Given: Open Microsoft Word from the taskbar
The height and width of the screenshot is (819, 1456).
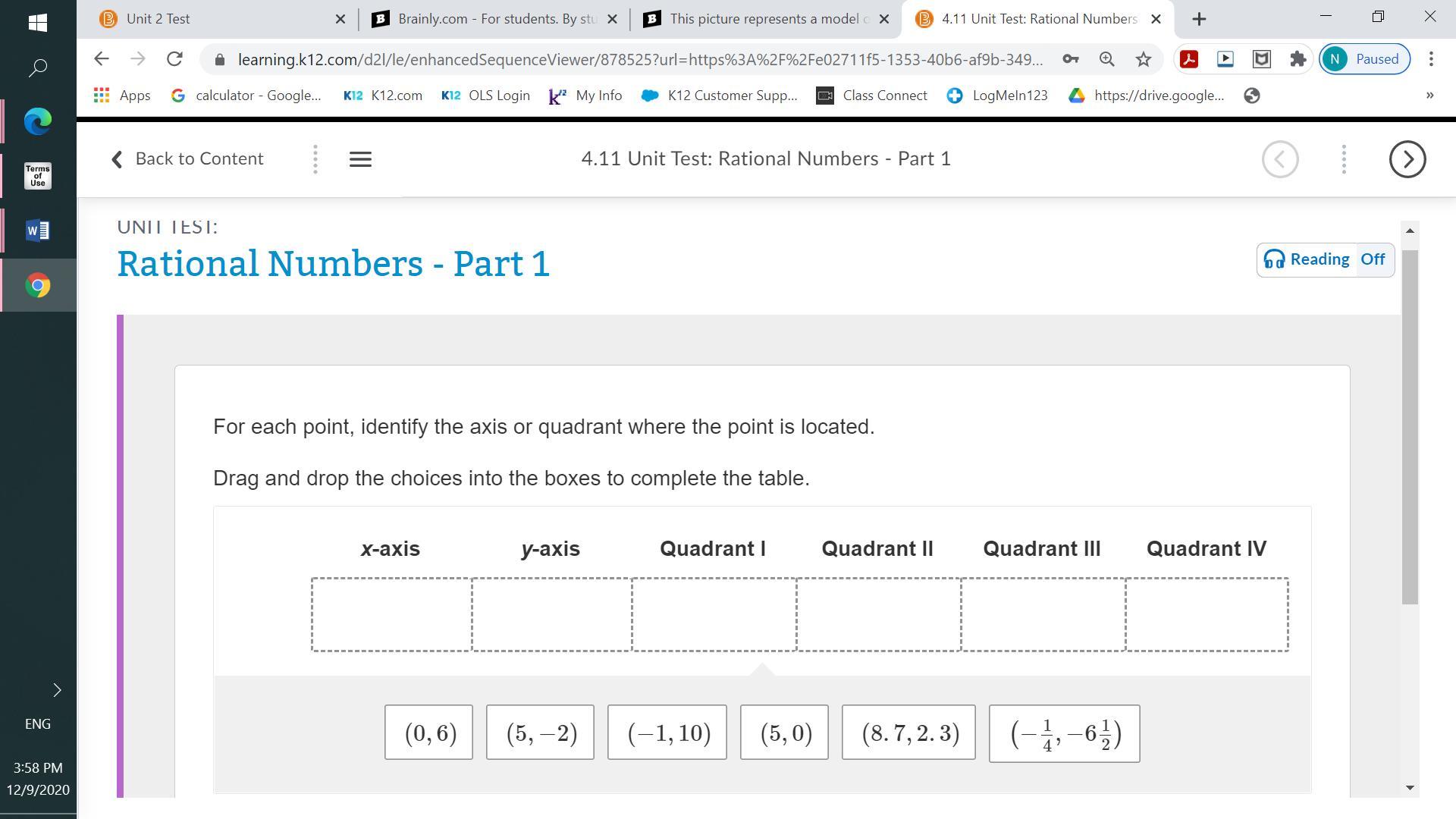Looking at the screenshot, I should pos(38,231).
